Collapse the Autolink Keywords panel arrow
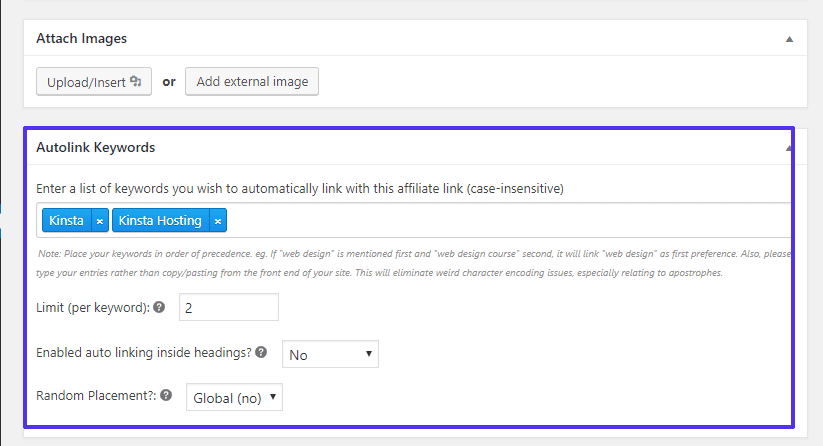Screen dimensions: 823x446 tap(789, 148)
